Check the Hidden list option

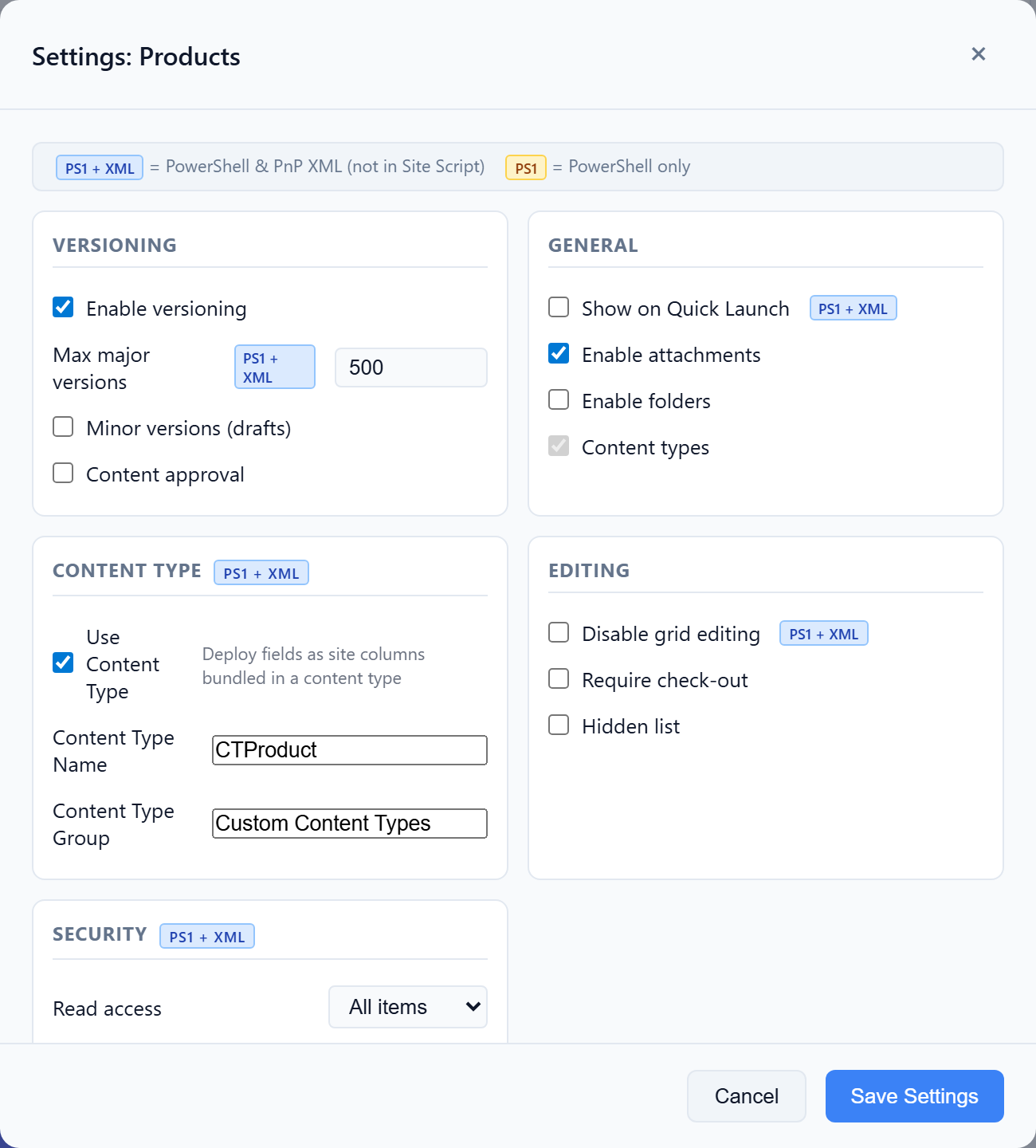(x=559, y=725)
